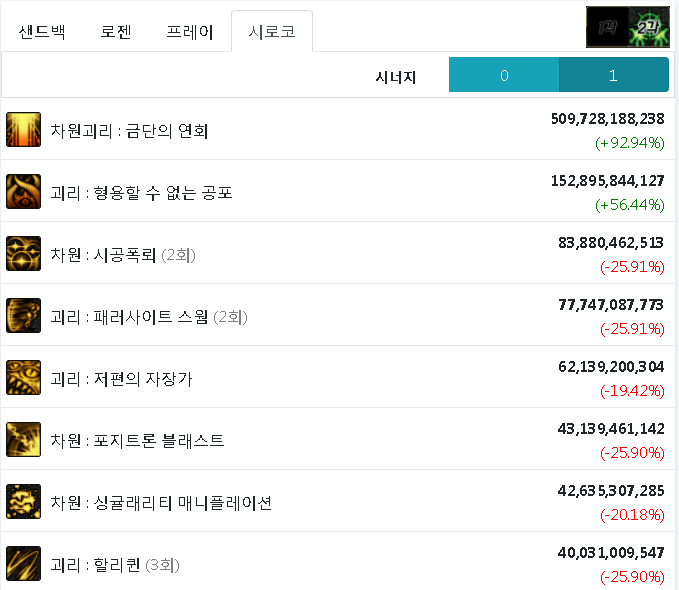Select the 시로코 tab

point(271,31)
